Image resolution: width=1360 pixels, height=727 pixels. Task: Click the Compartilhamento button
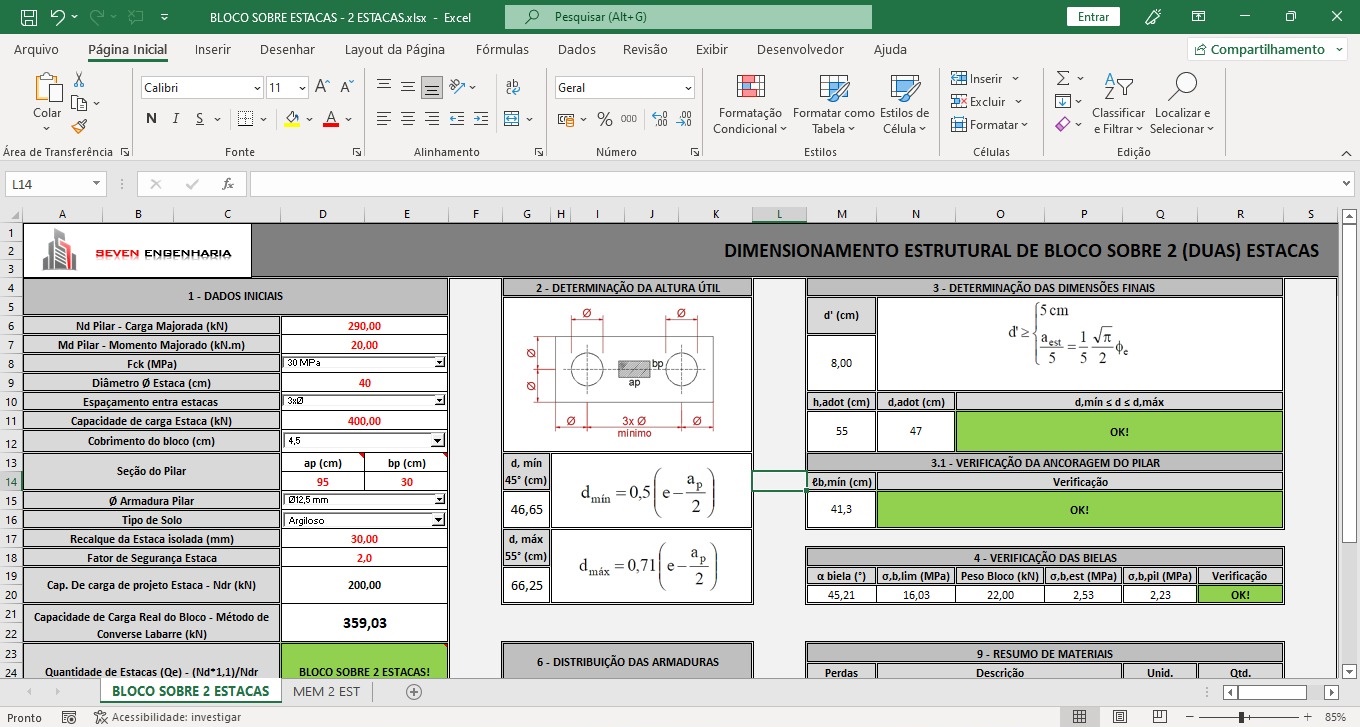pos(1266,49)
